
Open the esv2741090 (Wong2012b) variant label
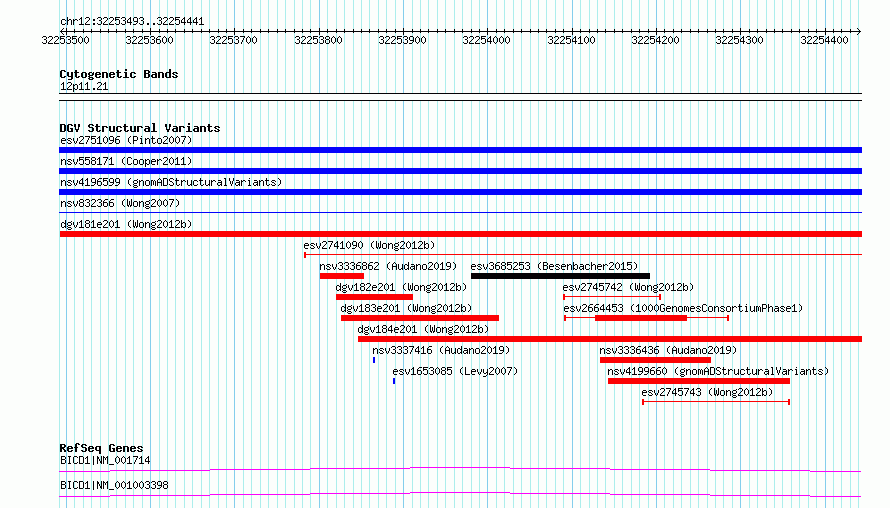pyautogui.click(x=369, y=245)
